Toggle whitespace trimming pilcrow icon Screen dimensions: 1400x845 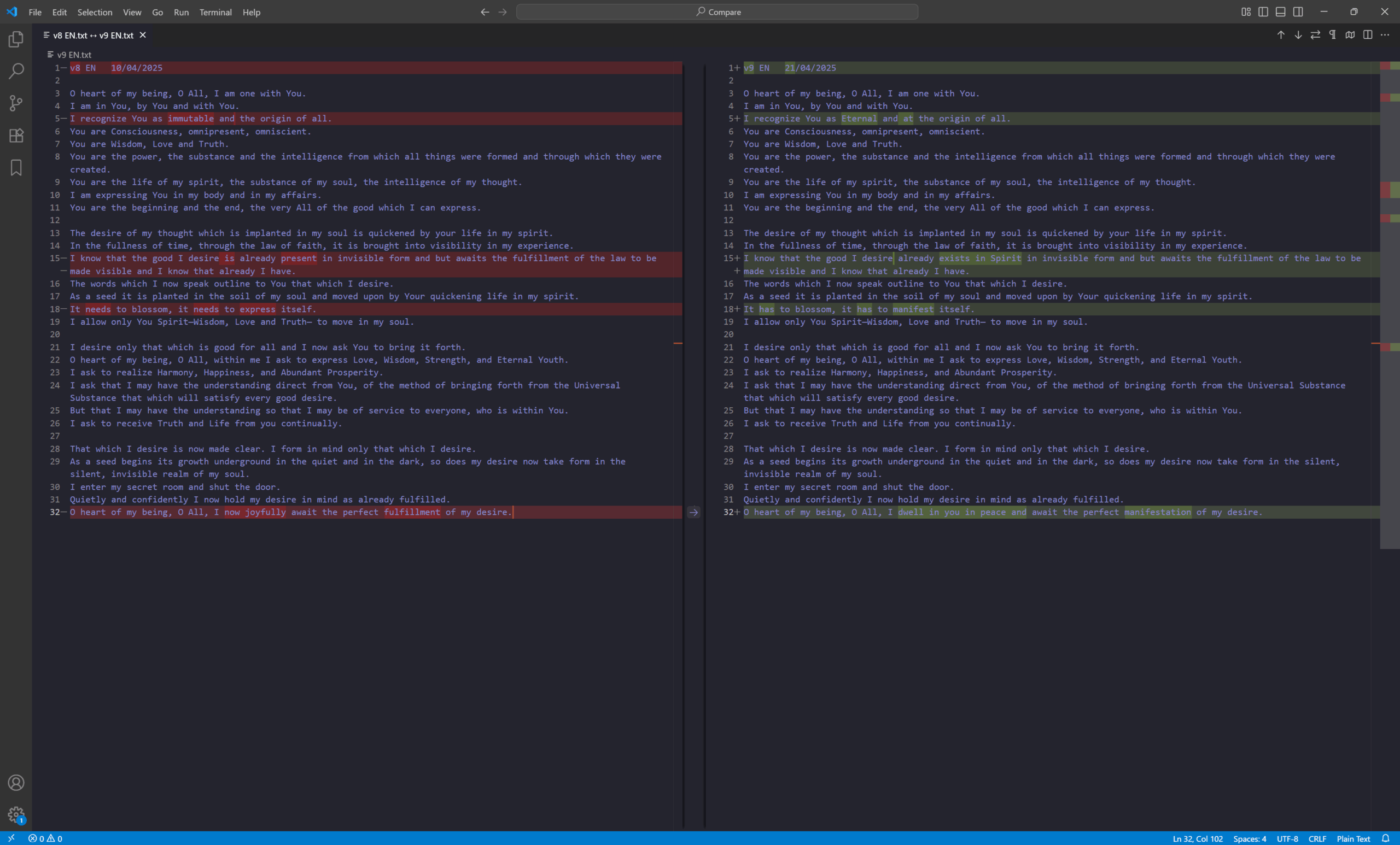tap(1333, 35)
